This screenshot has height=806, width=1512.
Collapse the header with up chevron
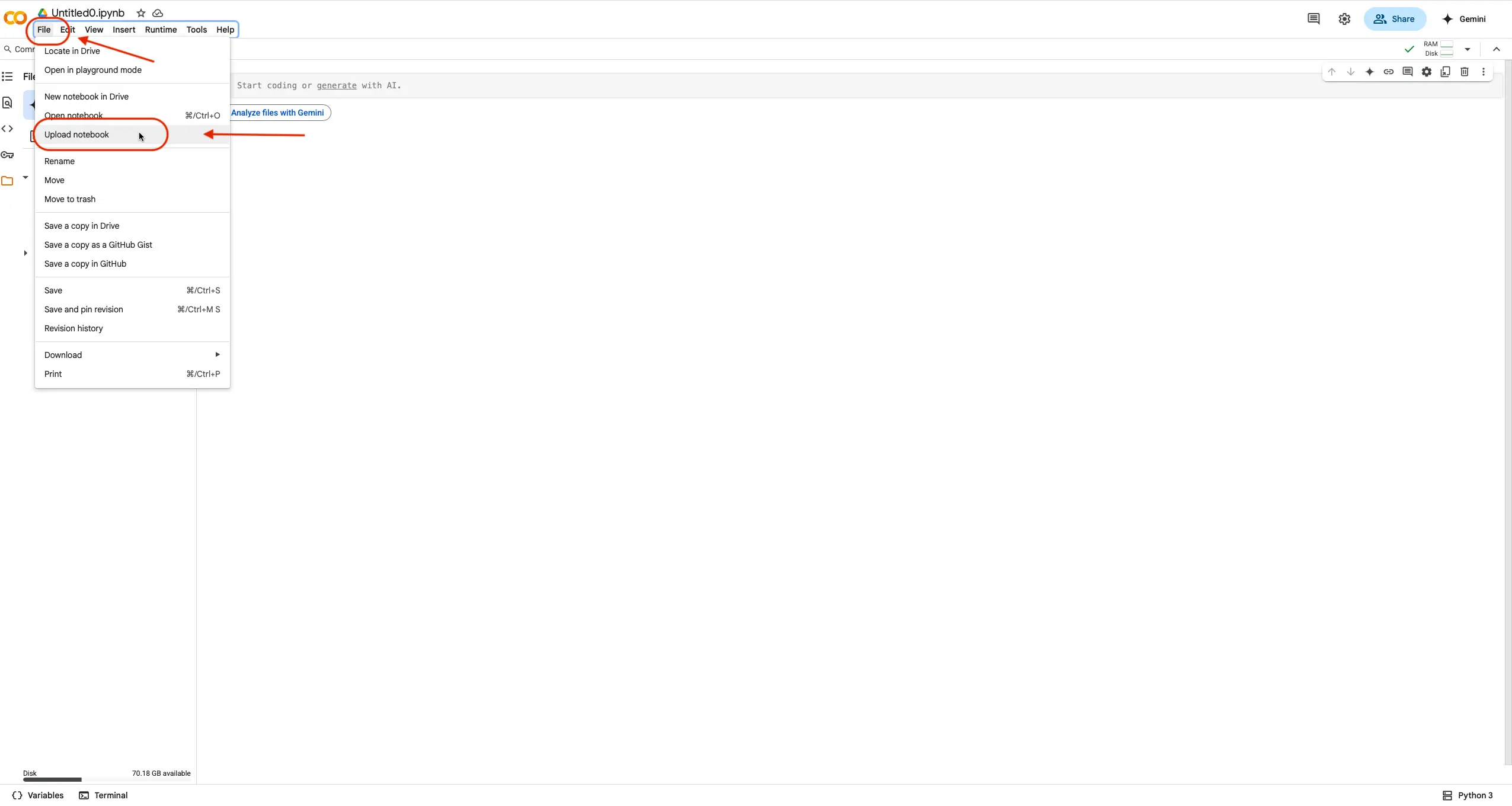(1497, 49)
